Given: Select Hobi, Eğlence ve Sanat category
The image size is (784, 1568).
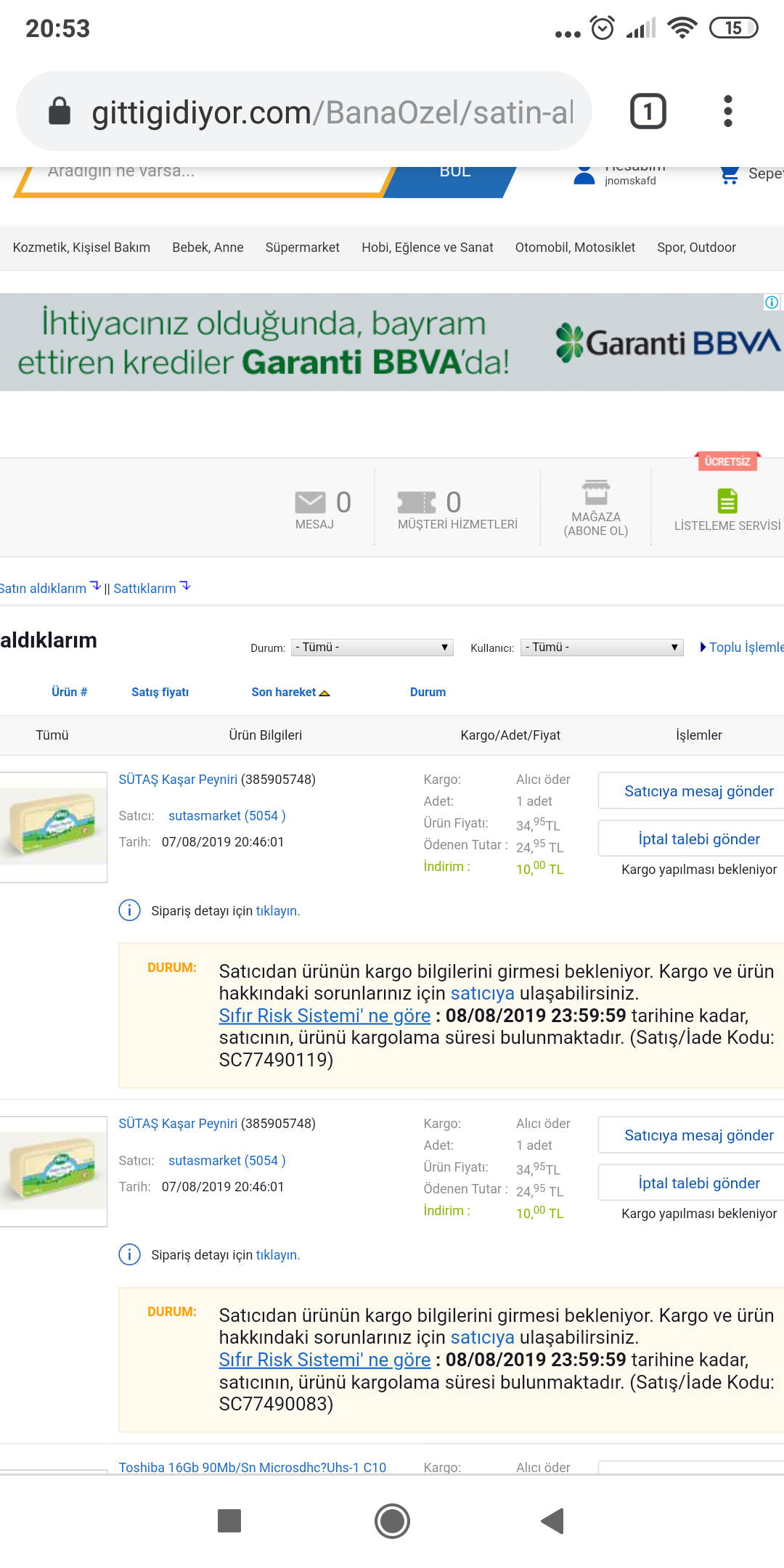Looking at the screenshot, I should point(428,248).
